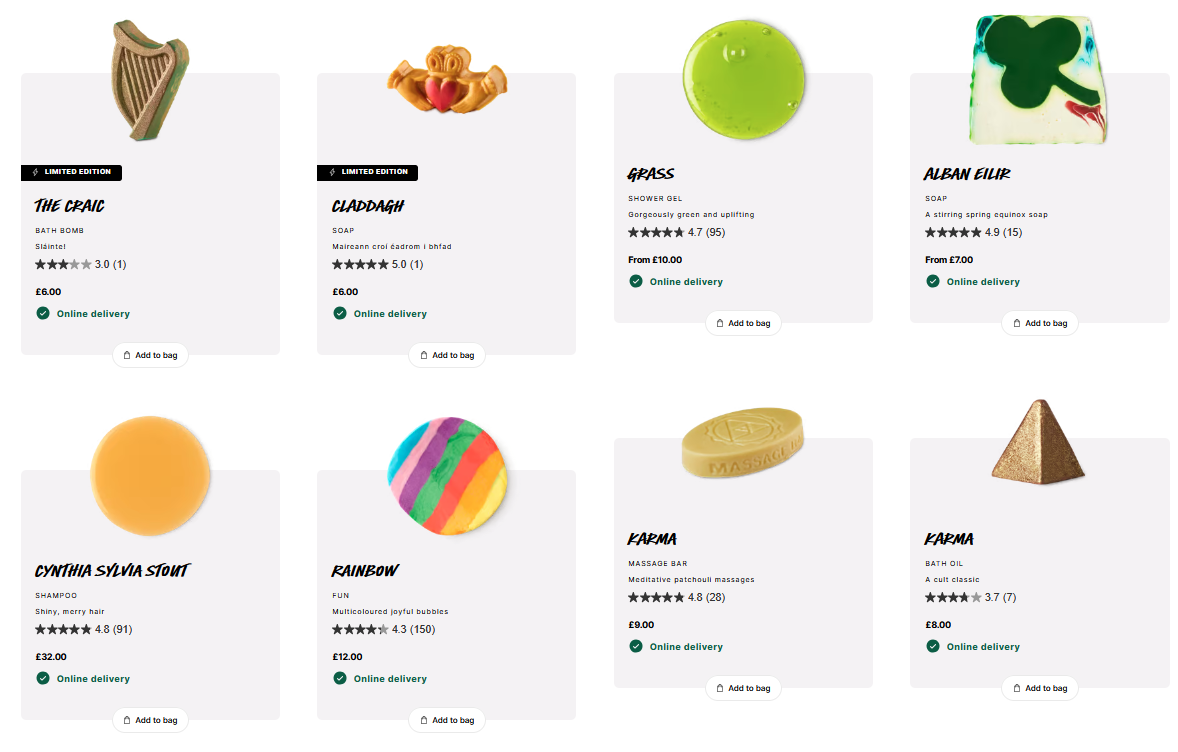1178x752 pixels.
Task: Click the Online delivery checkmark under Rainbow
Action: (340, 678)
